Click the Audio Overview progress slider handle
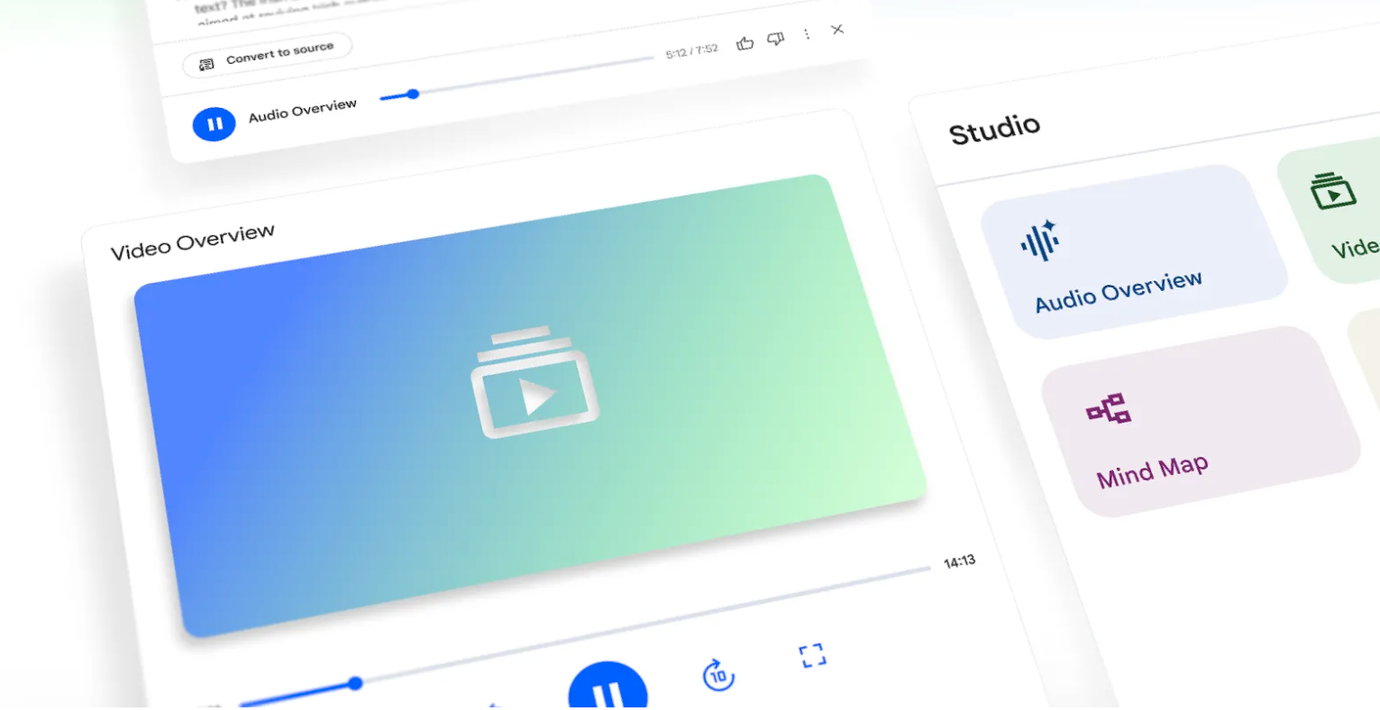 [412, 94]
